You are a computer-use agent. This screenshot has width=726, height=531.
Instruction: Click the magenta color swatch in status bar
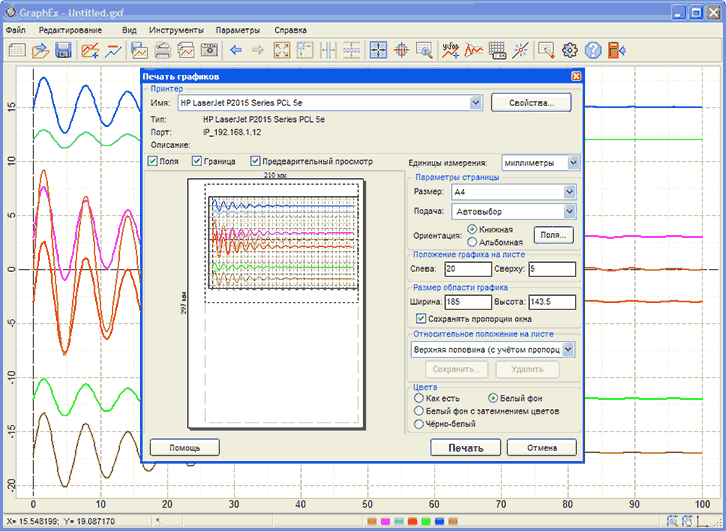(385, 521)
